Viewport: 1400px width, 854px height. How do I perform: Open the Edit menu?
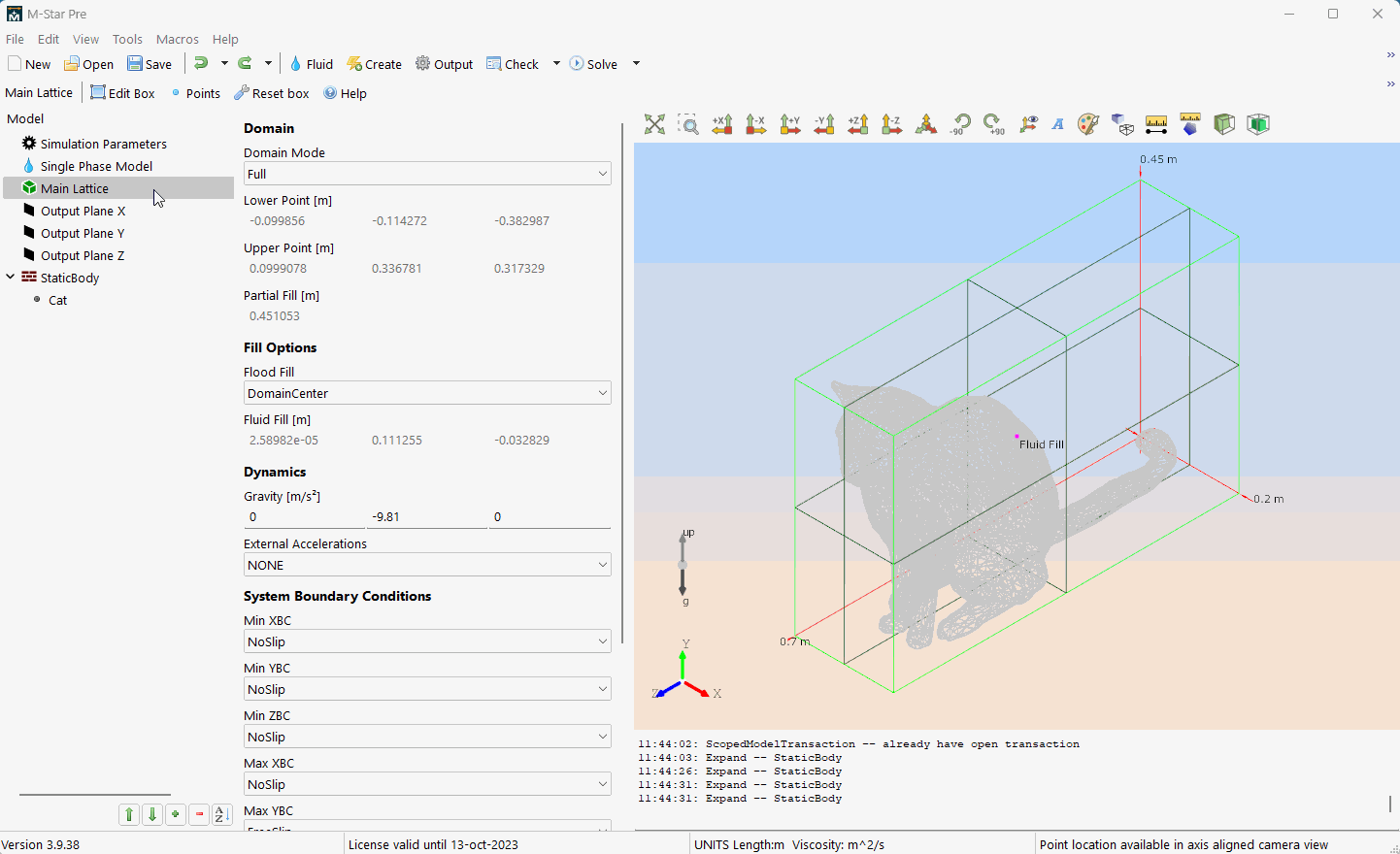(x=49, y=39)
